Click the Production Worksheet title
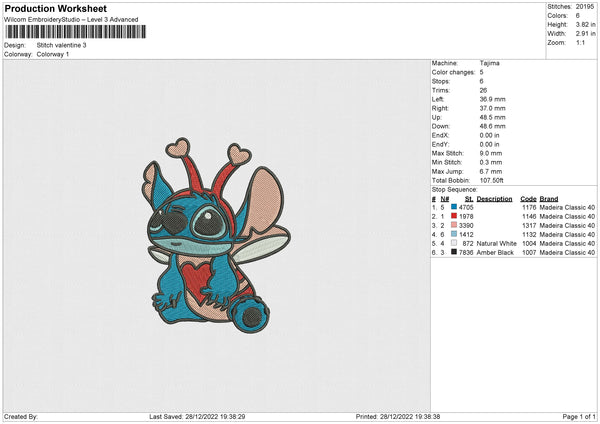 point(50,8)
